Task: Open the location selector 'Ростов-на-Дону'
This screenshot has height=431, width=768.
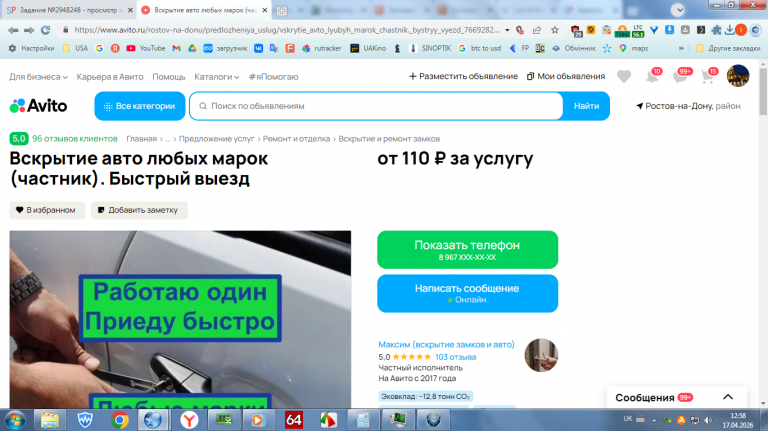Action: (688, 106)
